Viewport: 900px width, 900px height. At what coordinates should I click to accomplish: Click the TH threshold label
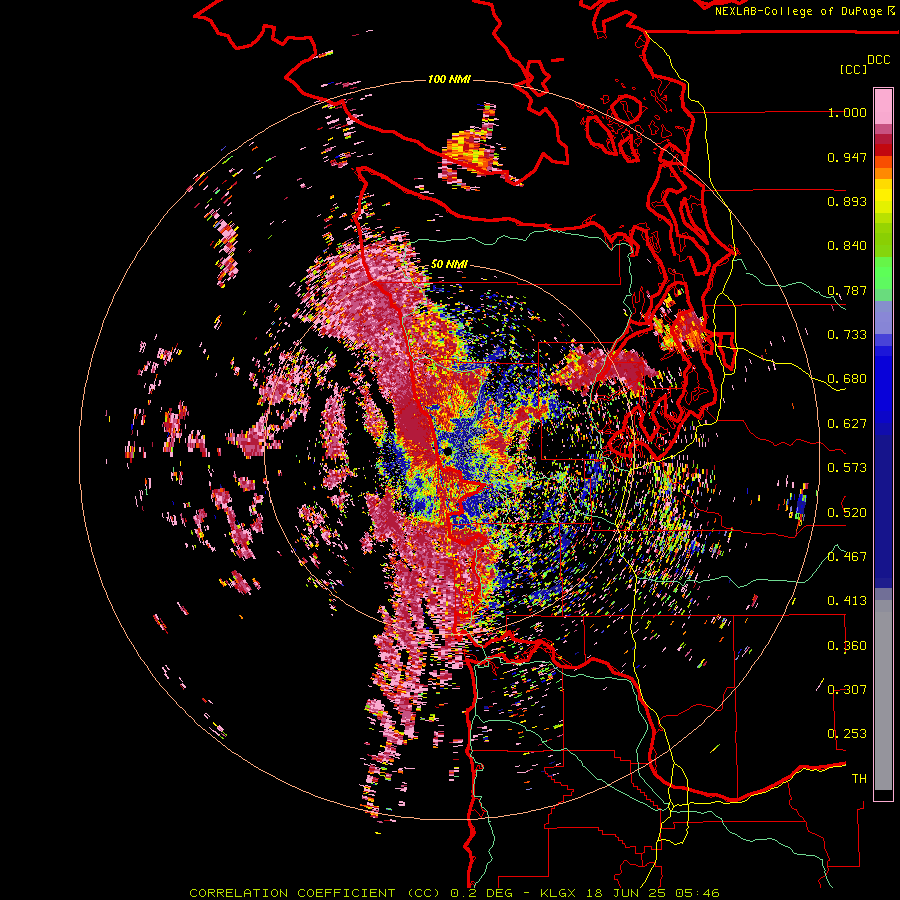(859, 779)
